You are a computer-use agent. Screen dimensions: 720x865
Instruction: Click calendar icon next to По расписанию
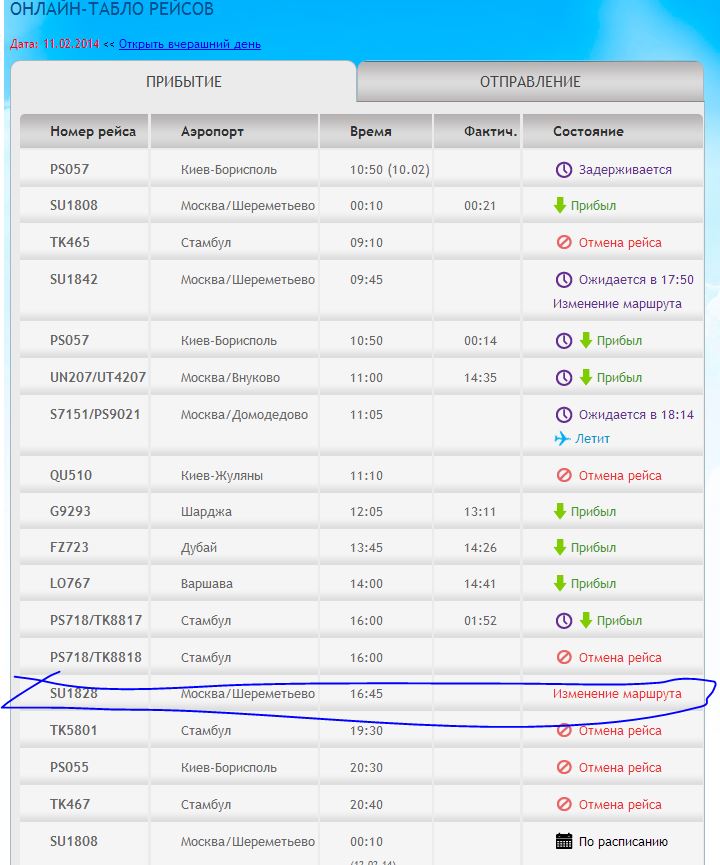tap(563, 841)
